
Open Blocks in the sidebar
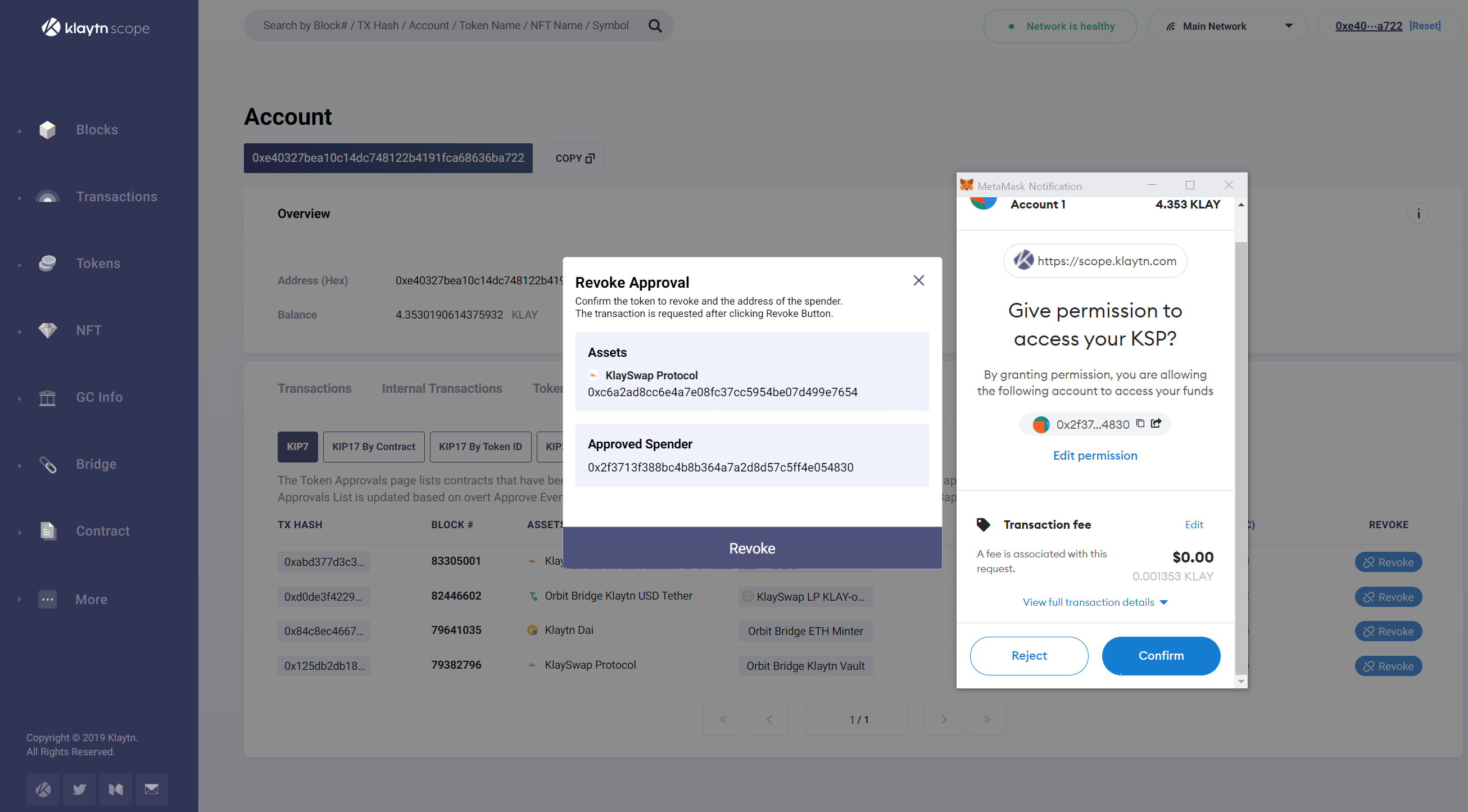[x=97, y=129]
